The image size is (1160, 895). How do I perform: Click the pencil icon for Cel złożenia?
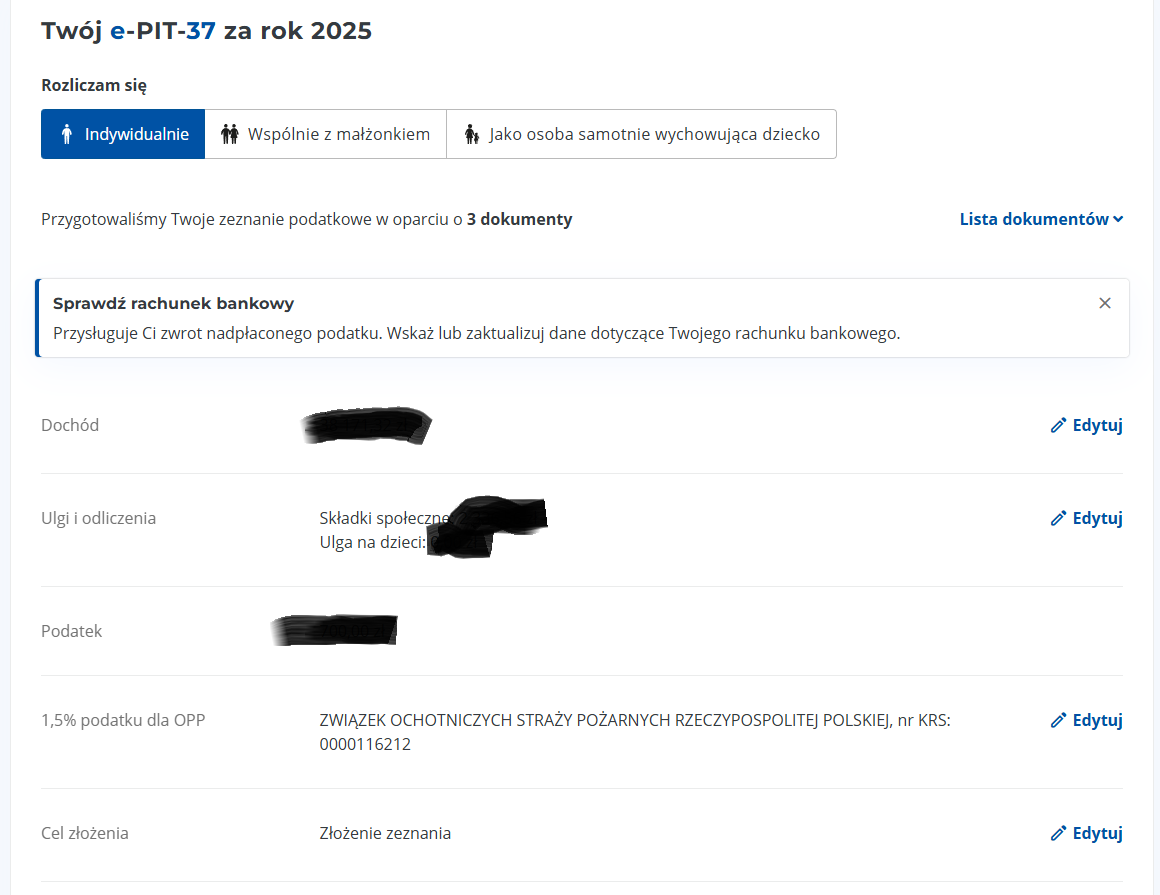point(1058,833)
